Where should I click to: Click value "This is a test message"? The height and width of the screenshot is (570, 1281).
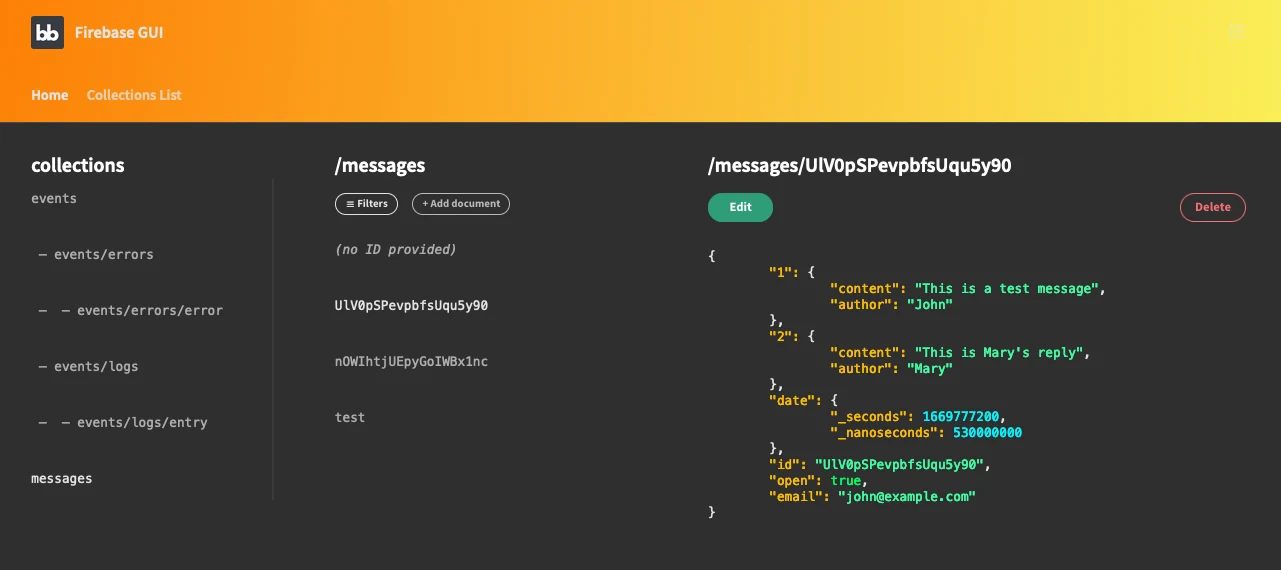(1007, 288)
